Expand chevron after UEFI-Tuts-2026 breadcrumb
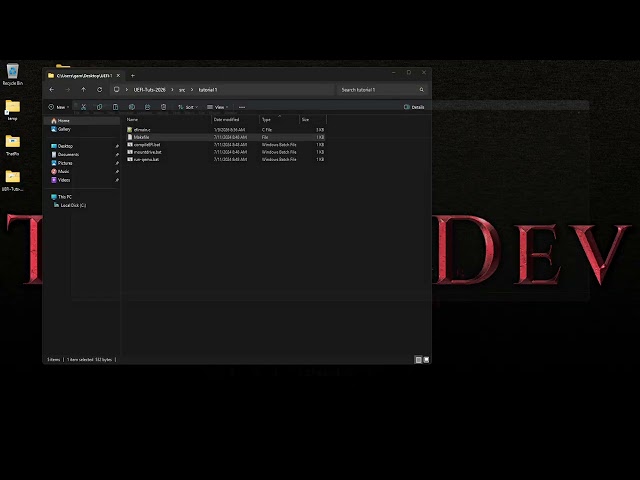This screenshot has width=640, height=480. [172, 90]
